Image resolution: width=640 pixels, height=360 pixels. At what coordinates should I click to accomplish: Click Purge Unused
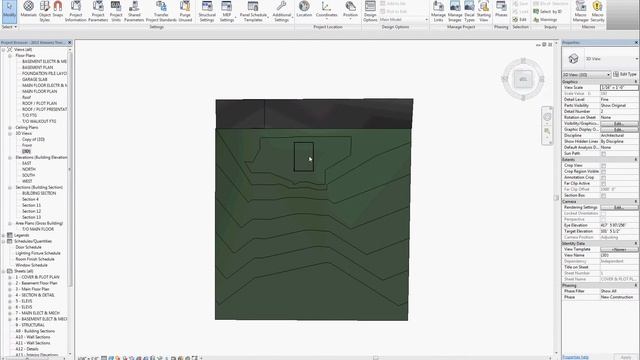pyautogui.click(x=185, y=11)
